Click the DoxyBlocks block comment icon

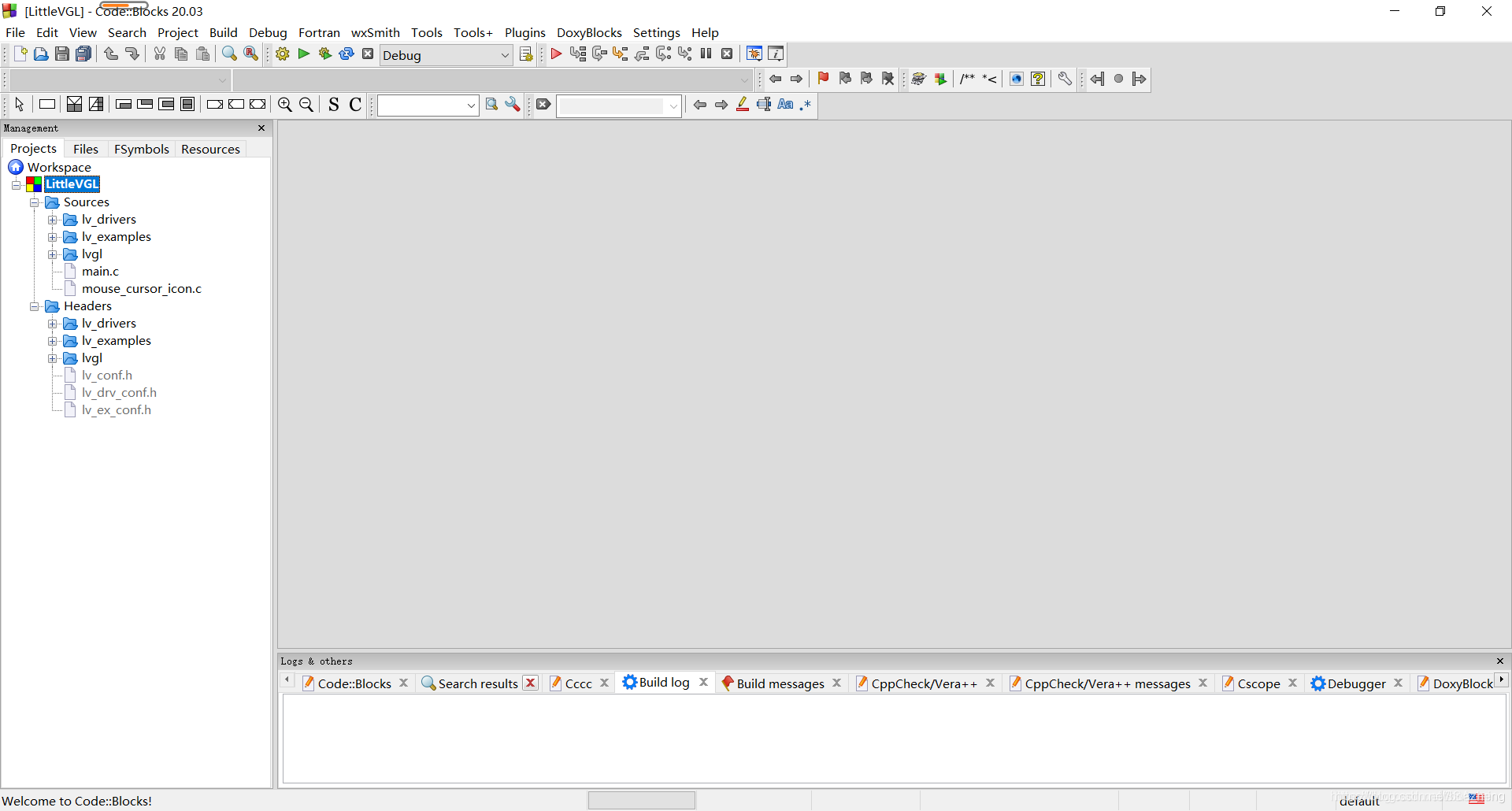point(968,79)
